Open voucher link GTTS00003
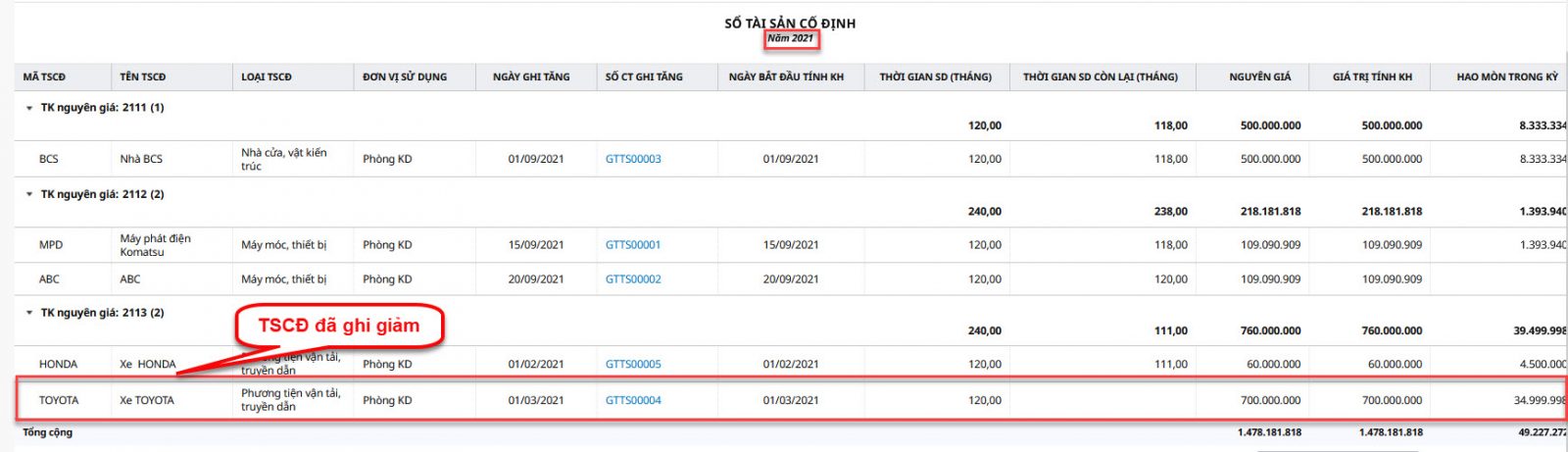1568x452 pixels. tap(633, 159)
